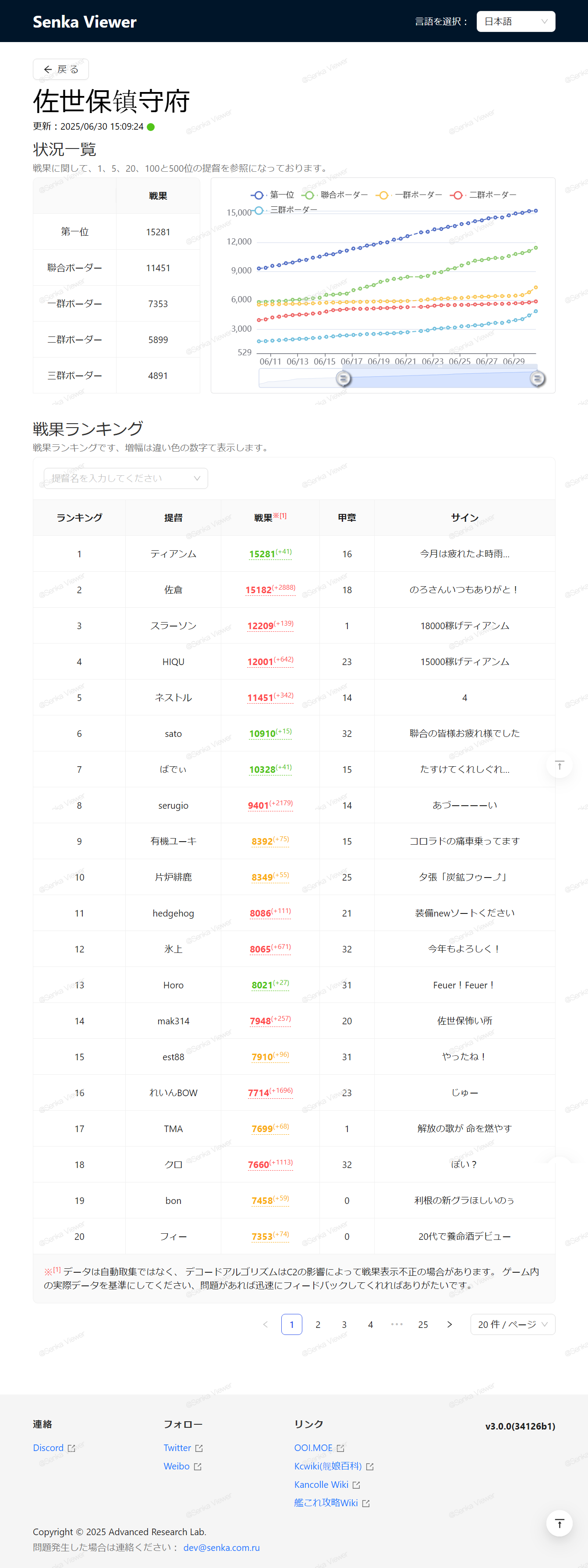This screenshot has width=588, height=1568.
Task: Click external link icon beside Kancolle Wiki
Action: (356, 1485)
